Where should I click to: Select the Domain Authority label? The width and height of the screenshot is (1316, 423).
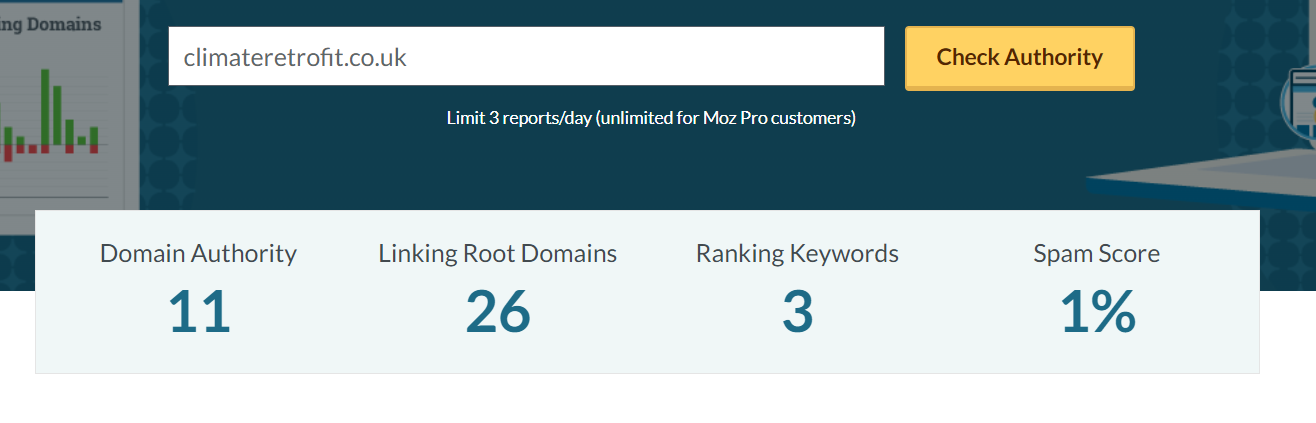click(198, 254)
